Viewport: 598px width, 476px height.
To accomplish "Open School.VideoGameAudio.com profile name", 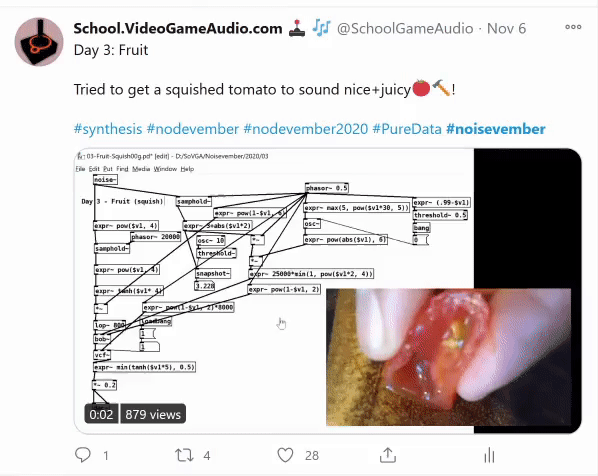I will pyautogui.click(x=178, y=29).
